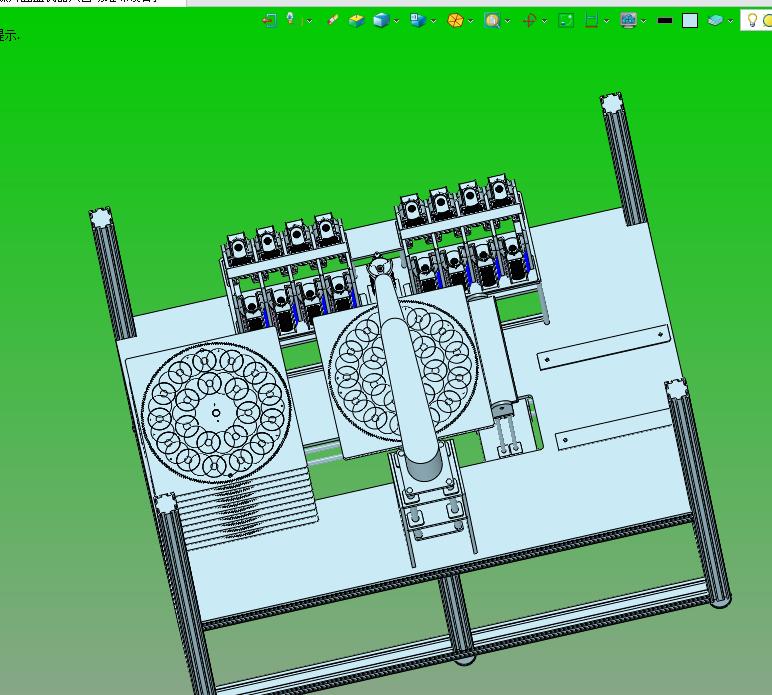
Task: Click the blue shaded cube rendering icon
Action: (381, 20)
